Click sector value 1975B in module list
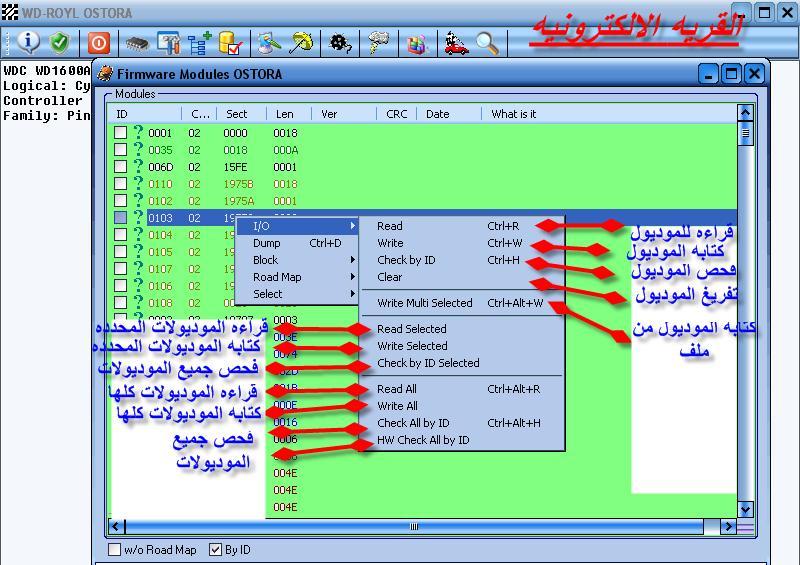The width and height of the screenshot is (800, 565). tap(238, 184)
